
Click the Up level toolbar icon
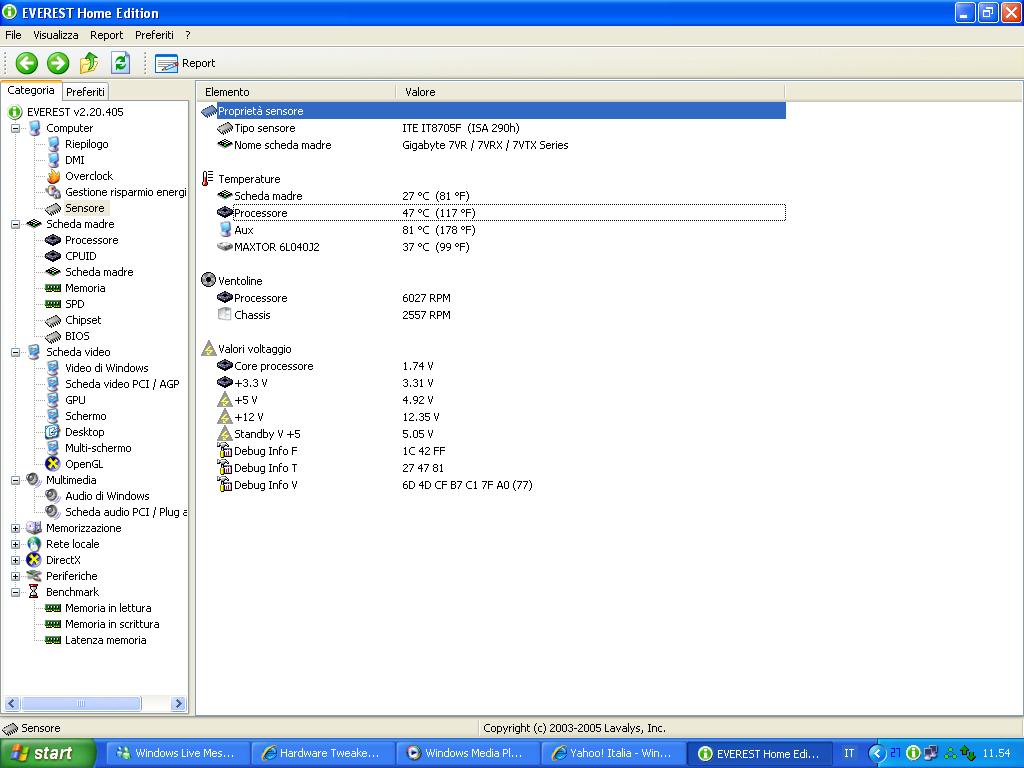[89, 63]
